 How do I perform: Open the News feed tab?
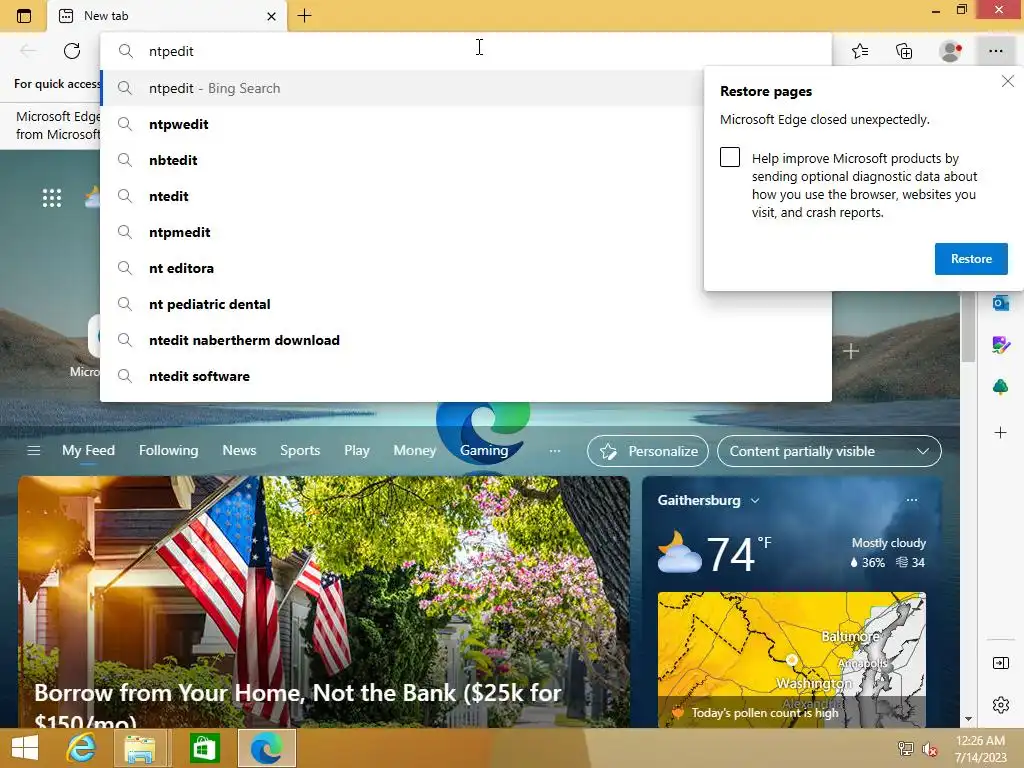point(239,451)
